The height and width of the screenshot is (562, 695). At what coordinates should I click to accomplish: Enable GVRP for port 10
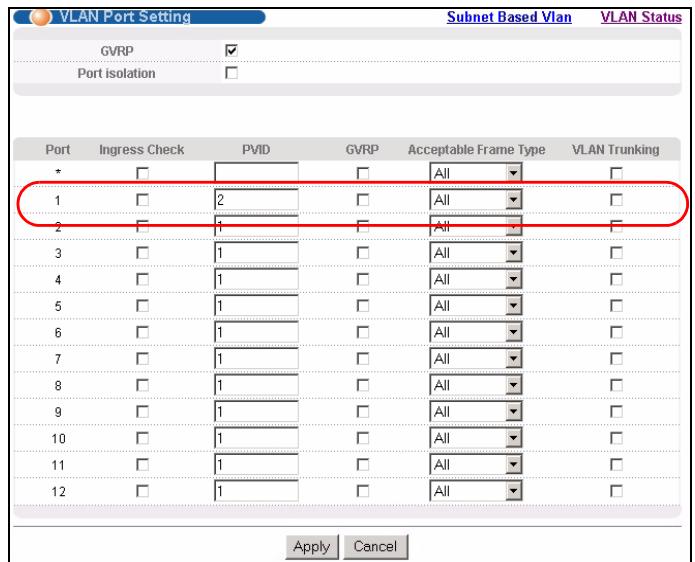click(x=363, y=438)
